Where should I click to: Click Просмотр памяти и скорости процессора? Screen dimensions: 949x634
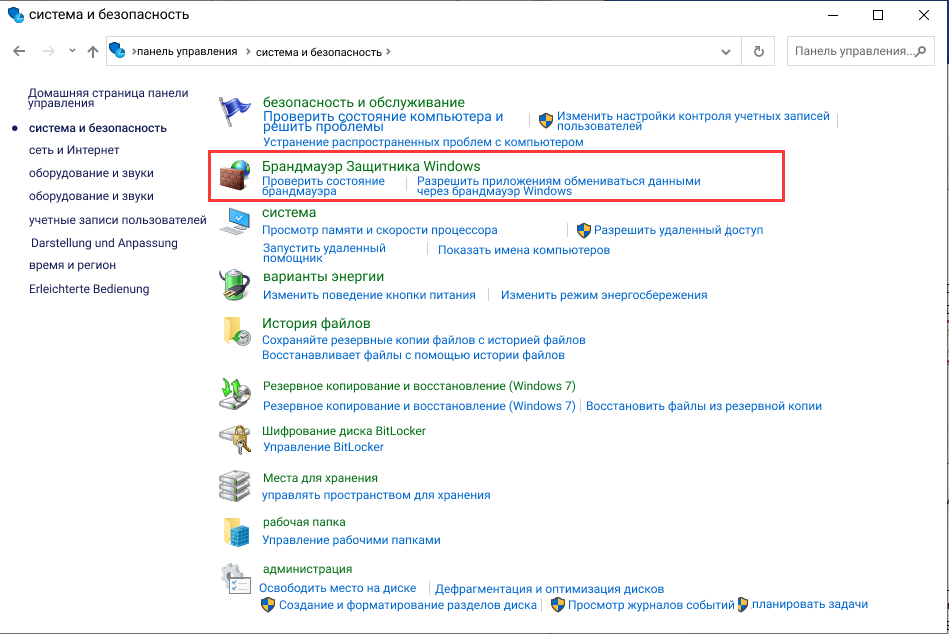click(x=379, y=230)
